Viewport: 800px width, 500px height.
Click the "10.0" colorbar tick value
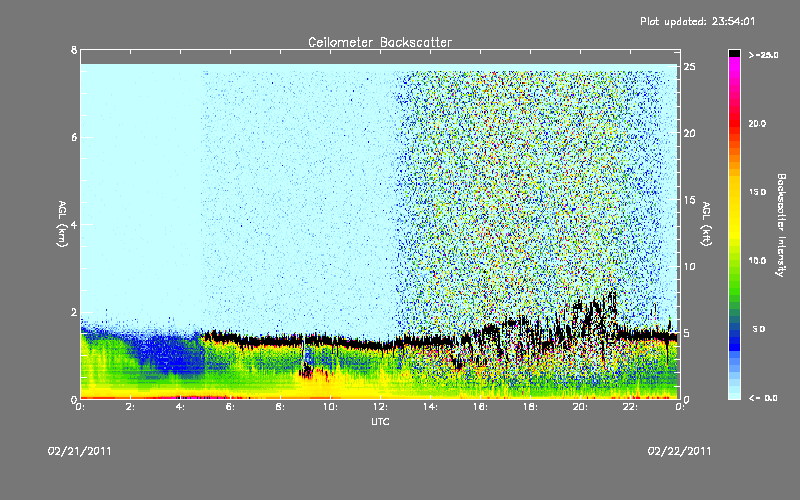757,261
